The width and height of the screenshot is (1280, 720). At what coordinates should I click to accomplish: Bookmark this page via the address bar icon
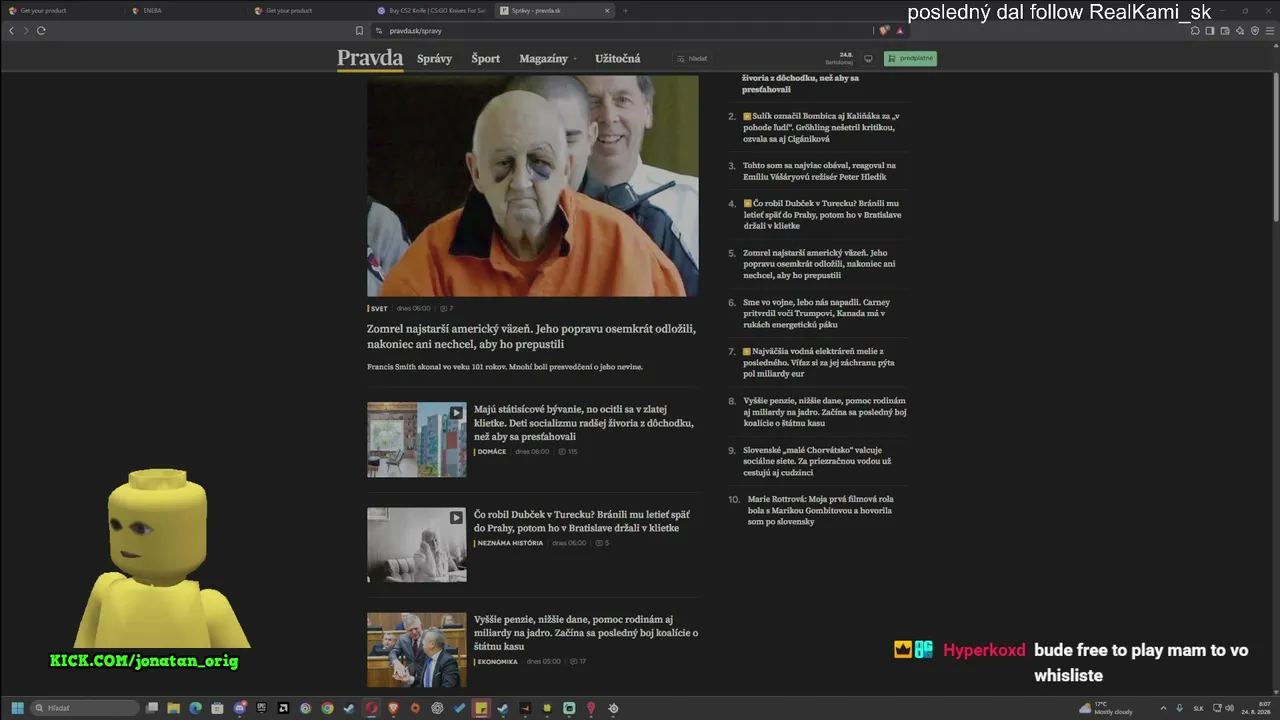(x=359, y=30)
